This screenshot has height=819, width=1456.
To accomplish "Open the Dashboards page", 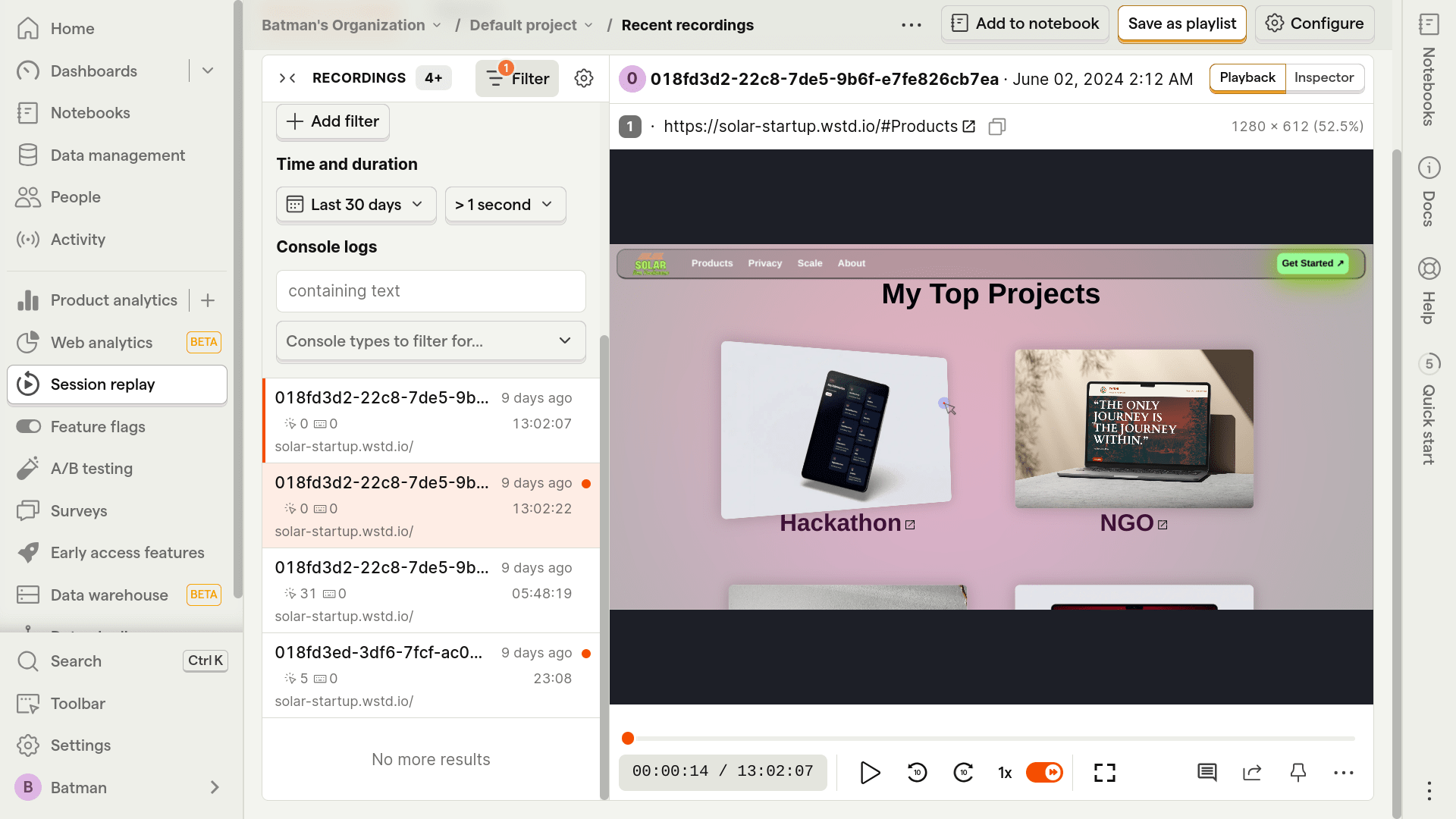I will (94, 71).
